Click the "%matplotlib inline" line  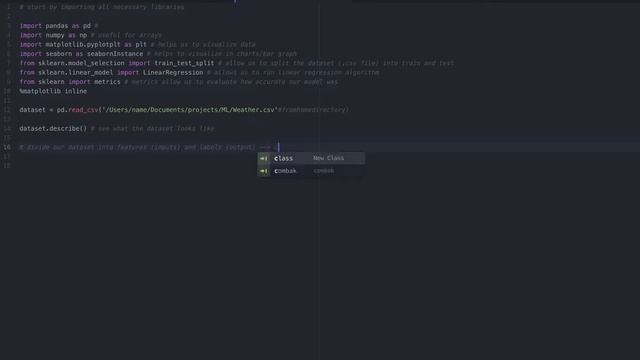53,91
